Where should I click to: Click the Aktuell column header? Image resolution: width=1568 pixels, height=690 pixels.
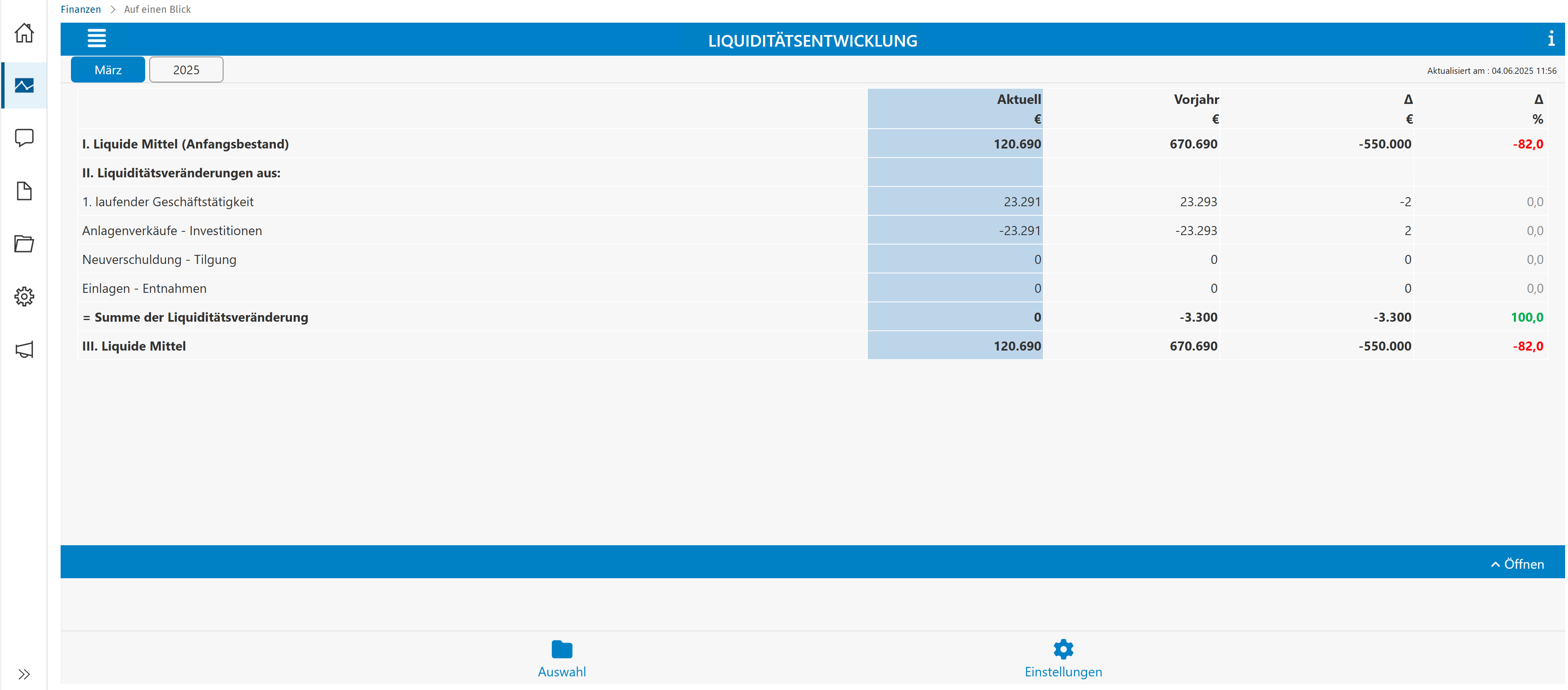[x=1018, y=100]
